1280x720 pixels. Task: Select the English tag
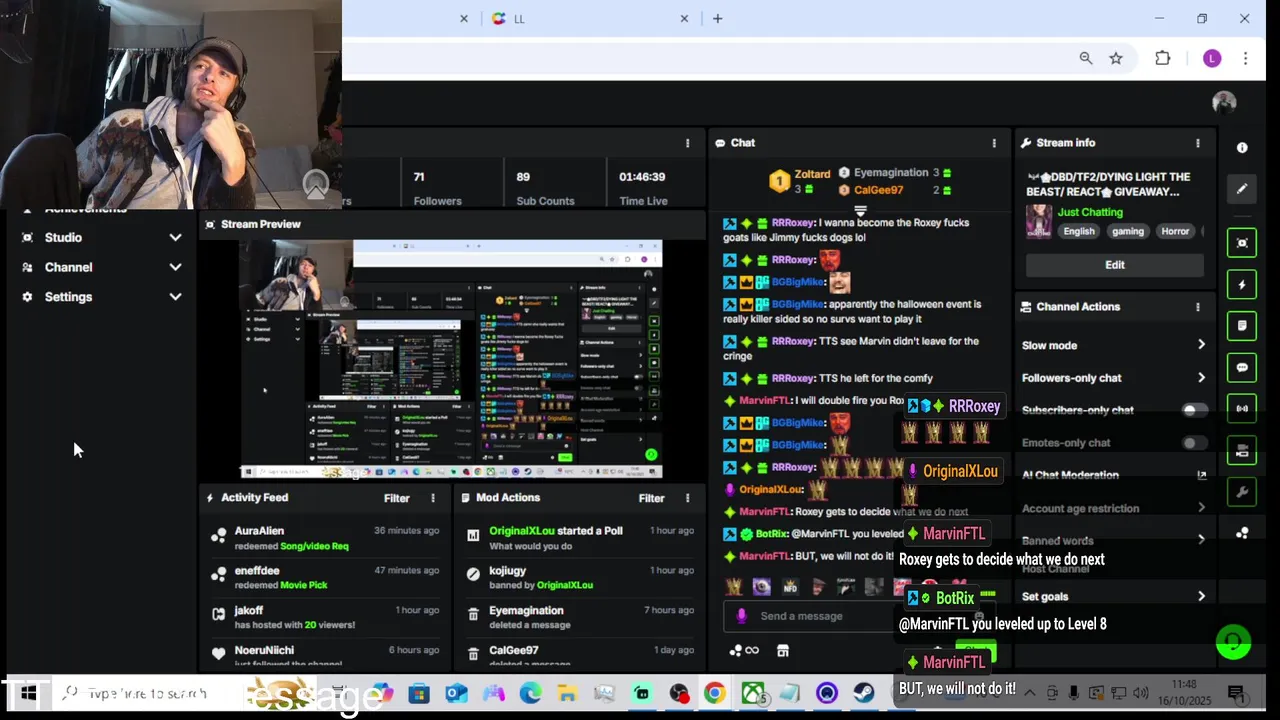click(x=1079, y=231)
